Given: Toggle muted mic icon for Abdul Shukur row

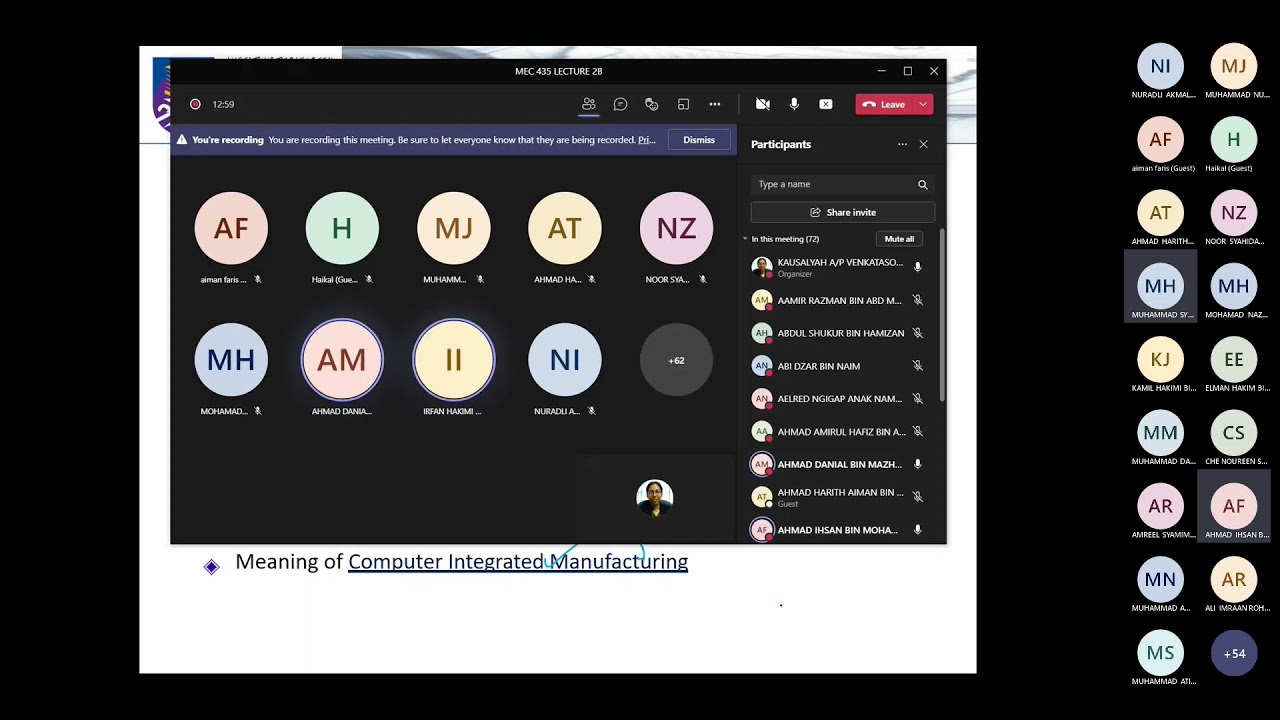Looking at the screenshot, I should point(917,333).
